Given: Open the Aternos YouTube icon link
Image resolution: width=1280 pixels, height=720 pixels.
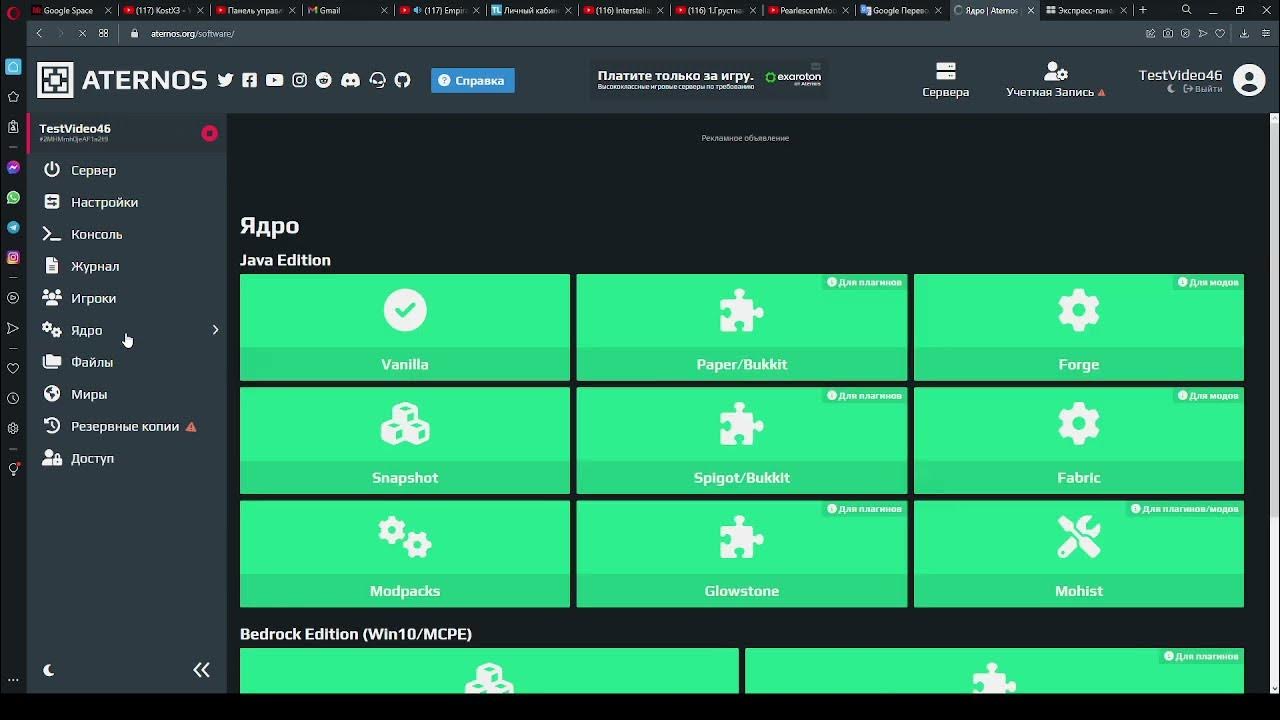Looking at the screenshot, I should coord(274,80).
